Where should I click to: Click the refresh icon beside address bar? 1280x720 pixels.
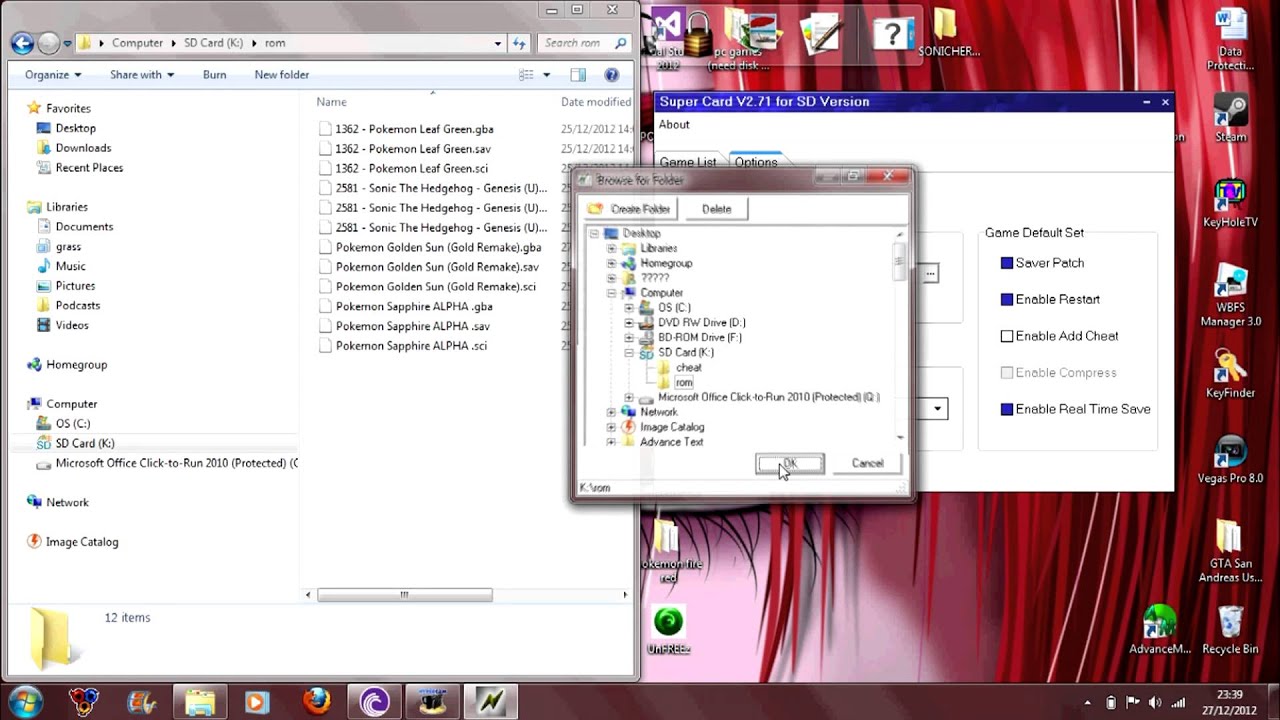point(519,43)
